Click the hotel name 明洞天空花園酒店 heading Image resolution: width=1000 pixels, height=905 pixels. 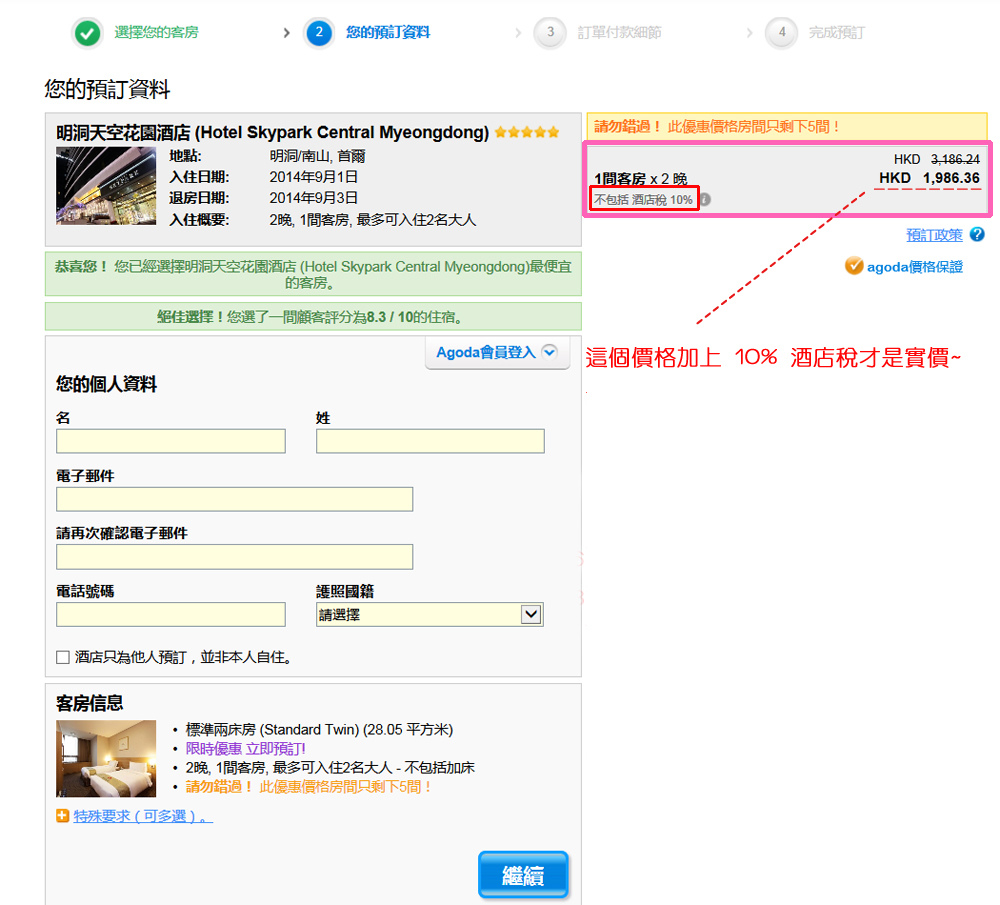[272, 133]
